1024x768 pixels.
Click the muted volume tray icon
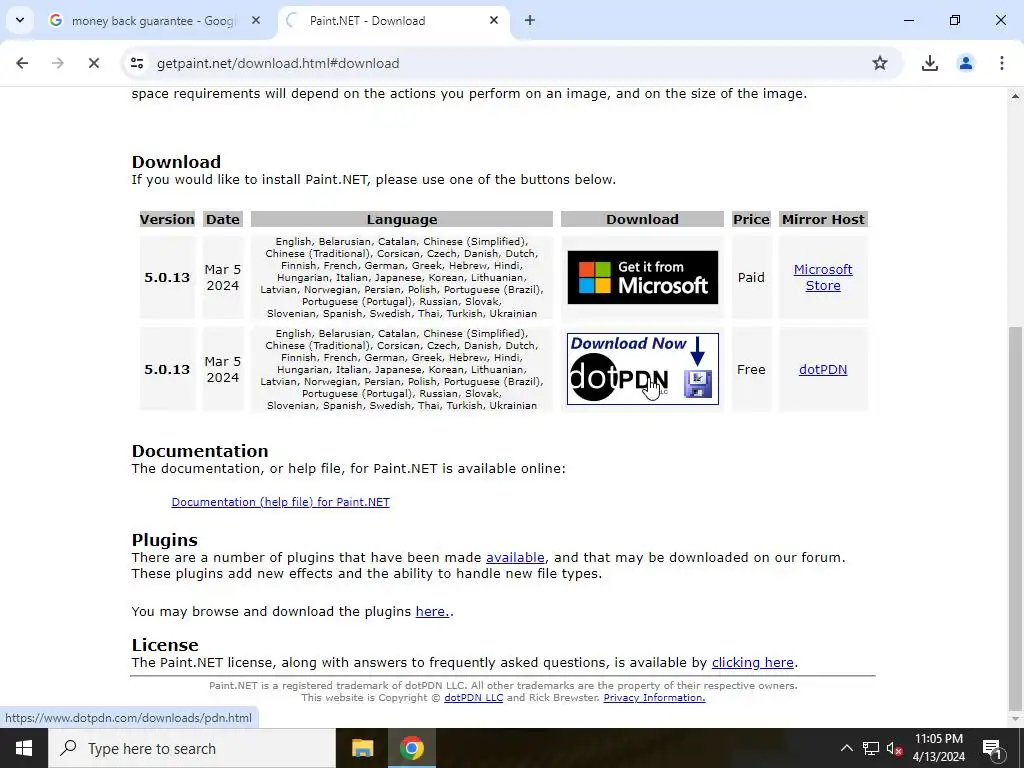(x=895, y=748)
